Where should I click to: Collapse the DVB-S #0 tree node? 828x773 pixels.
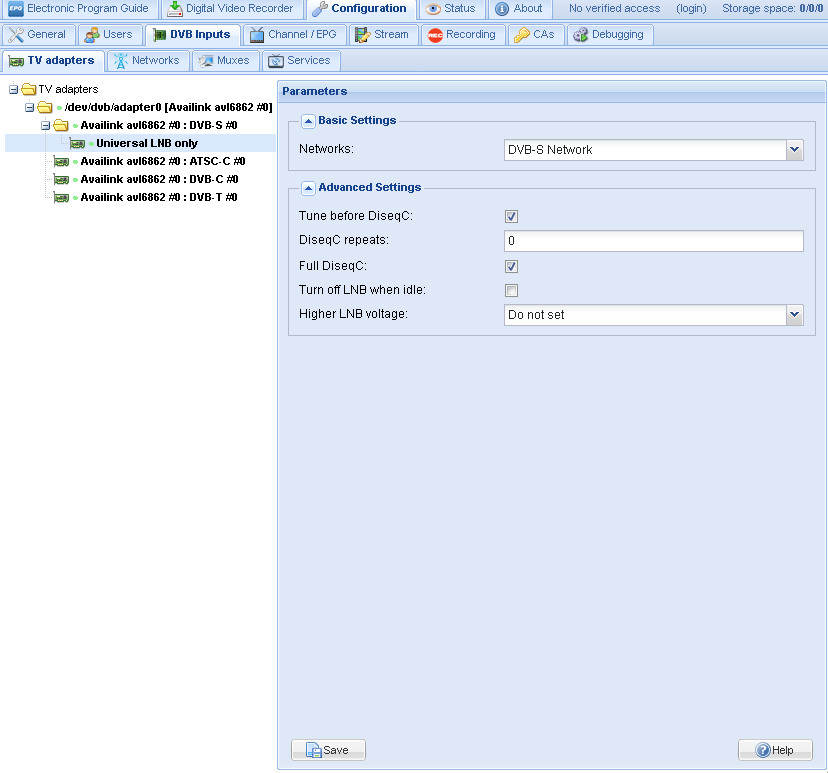45,125
